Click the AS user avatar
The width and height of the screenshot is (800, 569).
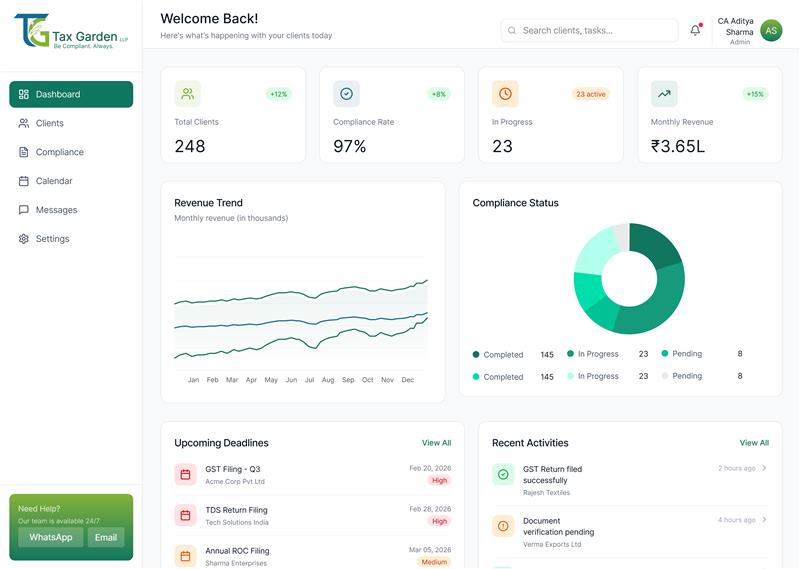pos(771,31)
